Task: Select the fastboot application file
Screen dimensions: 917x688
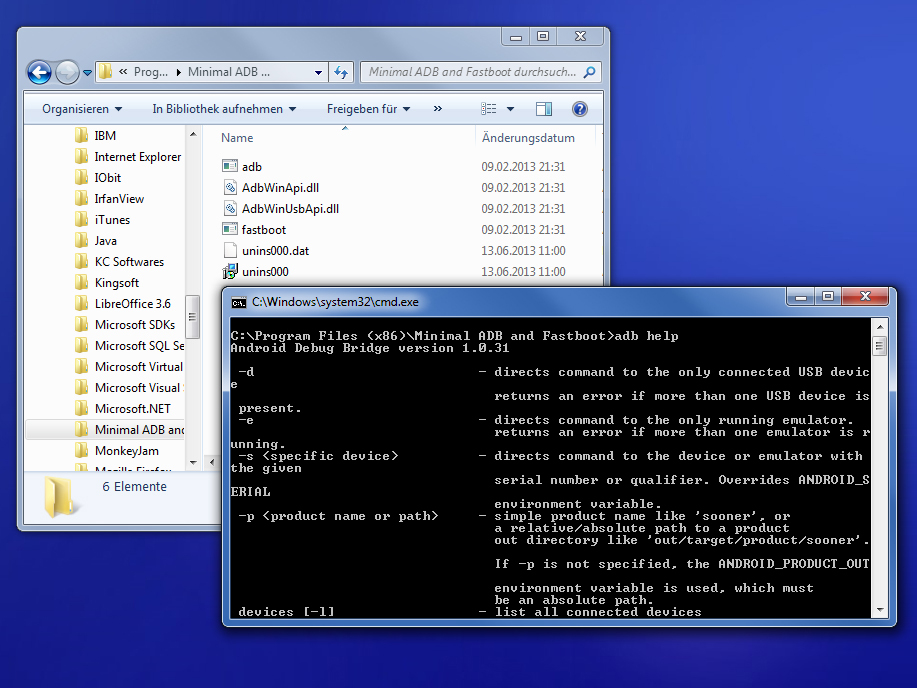Action: (263, 230)
